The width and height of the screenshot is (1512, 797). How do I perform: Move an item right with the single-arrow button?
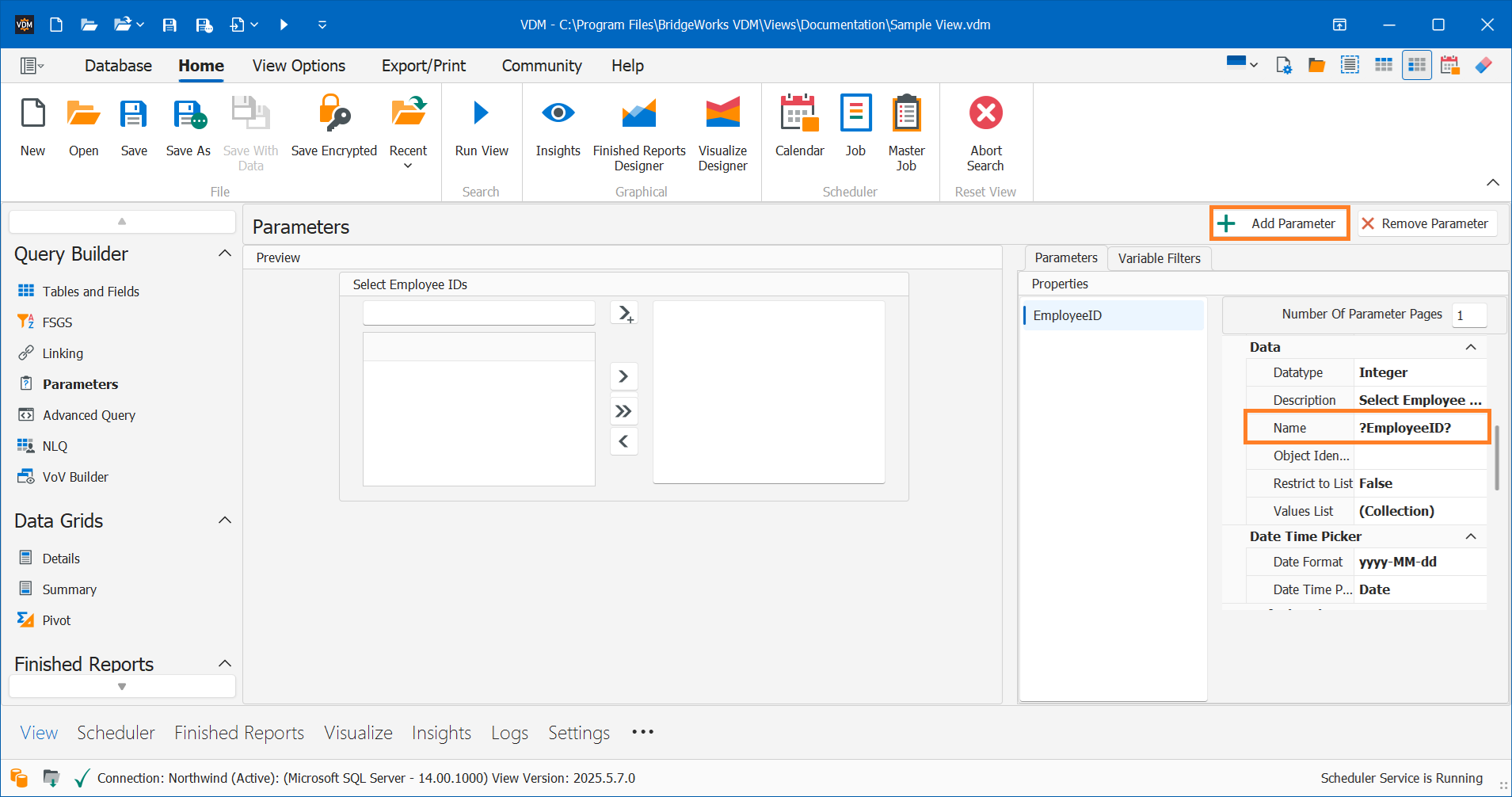(623, 376)
